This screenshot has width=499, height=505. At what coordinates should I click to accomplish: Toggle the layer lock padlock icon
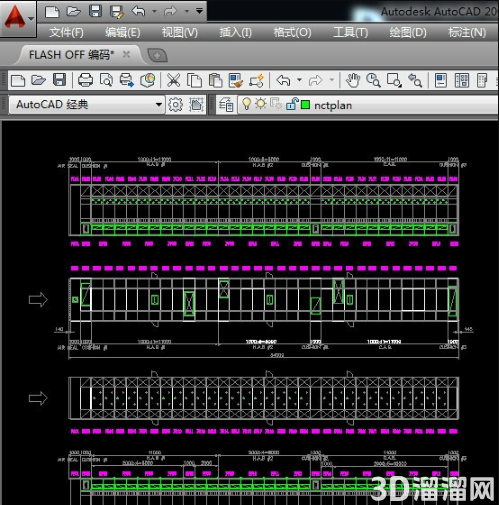[x=292, y=104]
